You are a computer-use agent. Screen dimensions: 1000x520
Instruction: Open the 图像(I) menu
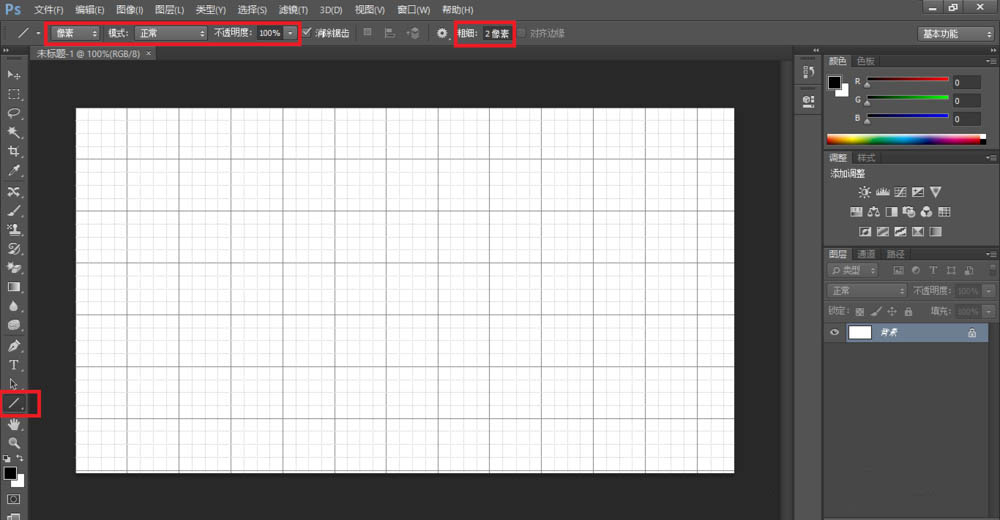tap(129, 10)
